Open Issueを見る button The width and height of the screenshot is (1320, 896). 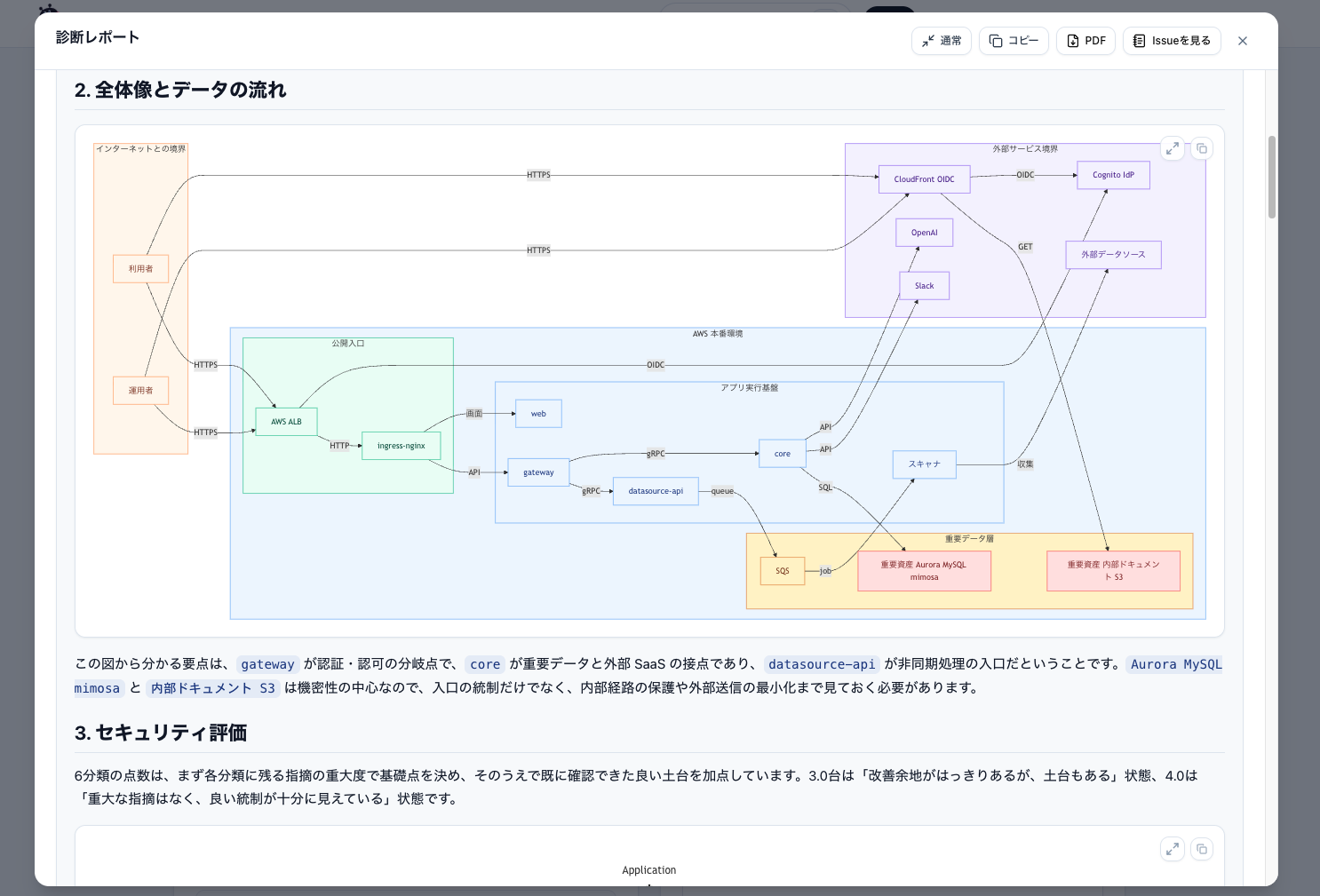click(1172, 41)
